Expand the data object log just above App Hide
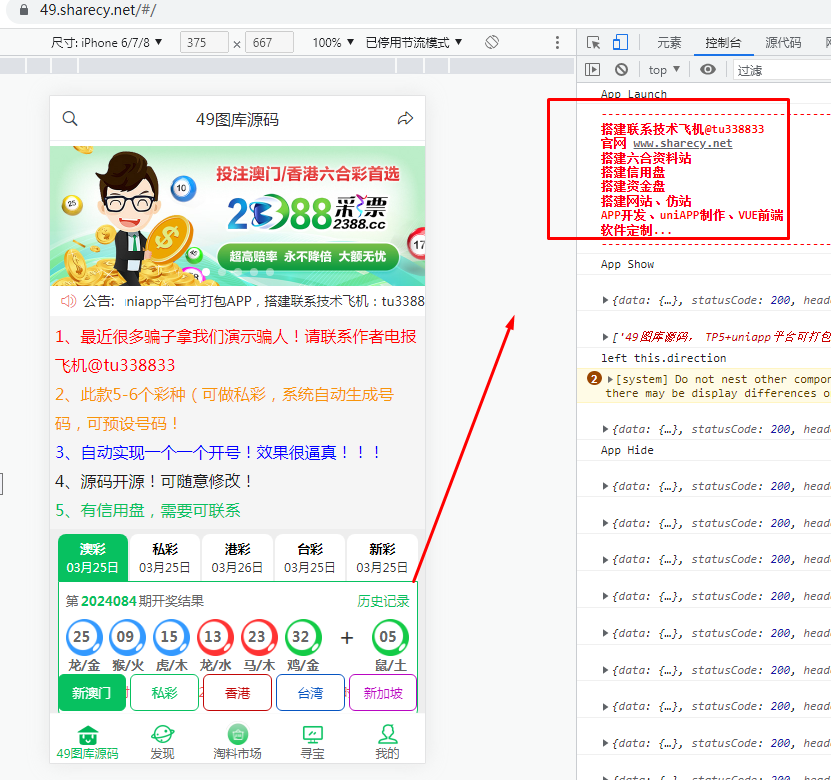The height and width of the screenshot is (780, 831). coord(605,429)
